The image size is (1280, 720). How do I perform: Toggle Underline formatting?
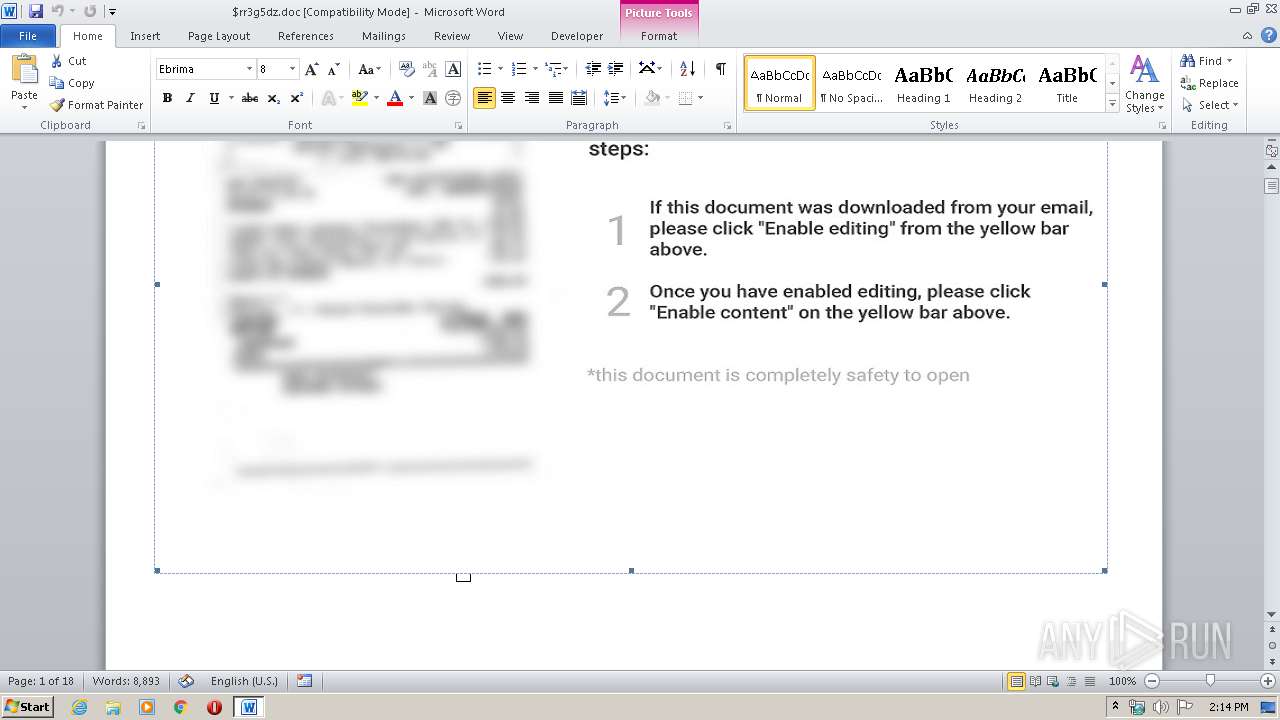point(214,98)
